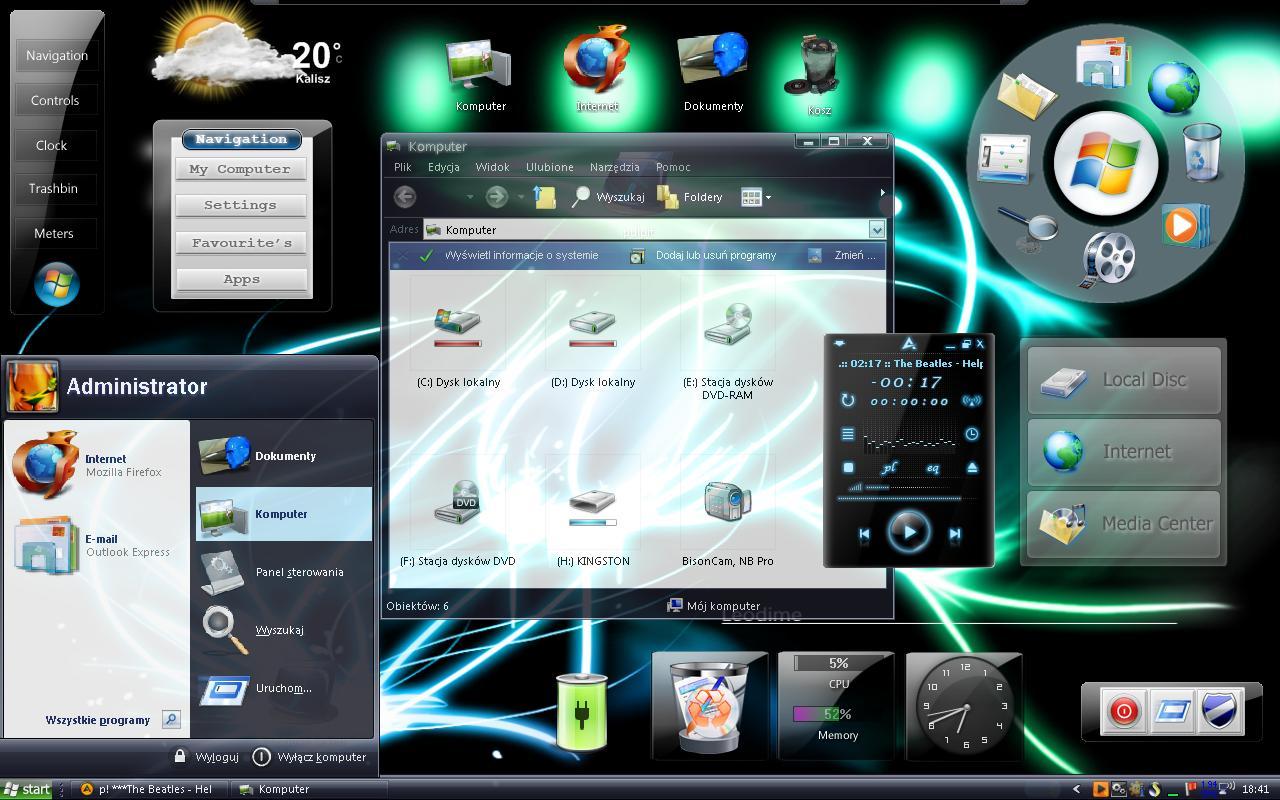This screenshot has width=1280, height=800.
Task: Click the red power button widget
Action: (1123, 711)
